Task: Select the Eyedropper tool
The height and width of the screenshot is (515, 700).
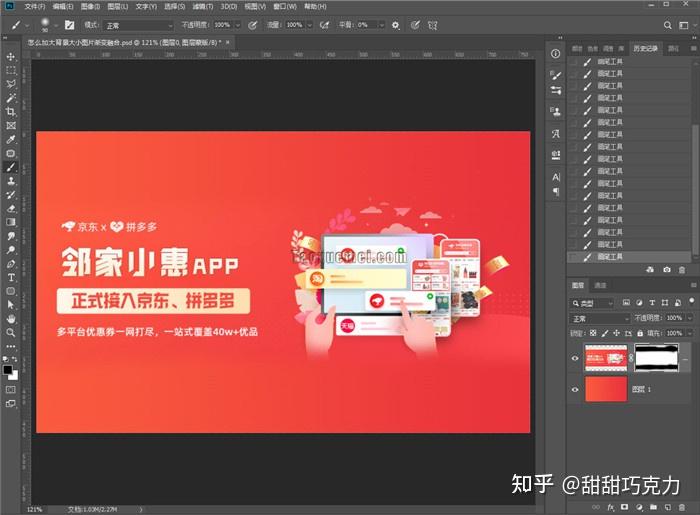Action: coord(11,139)
